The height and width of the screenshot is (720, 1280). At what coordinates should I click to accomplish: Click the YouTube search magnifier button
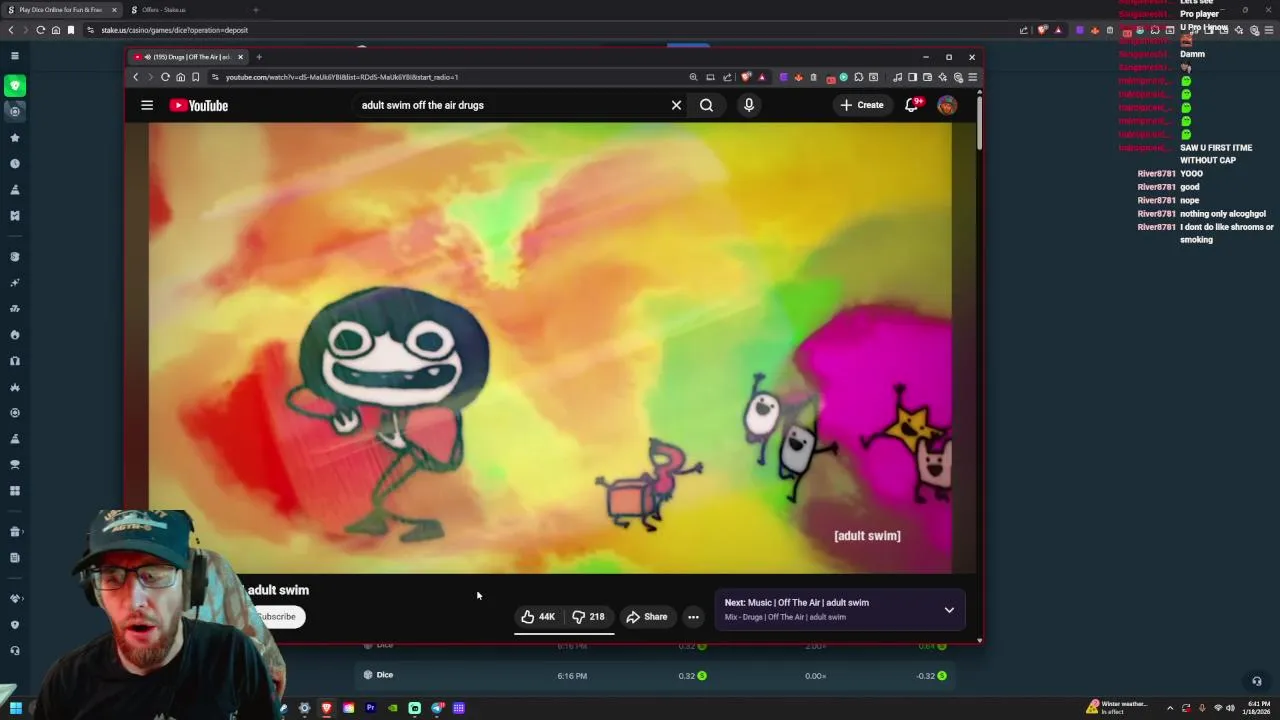(x=706, y=105)
